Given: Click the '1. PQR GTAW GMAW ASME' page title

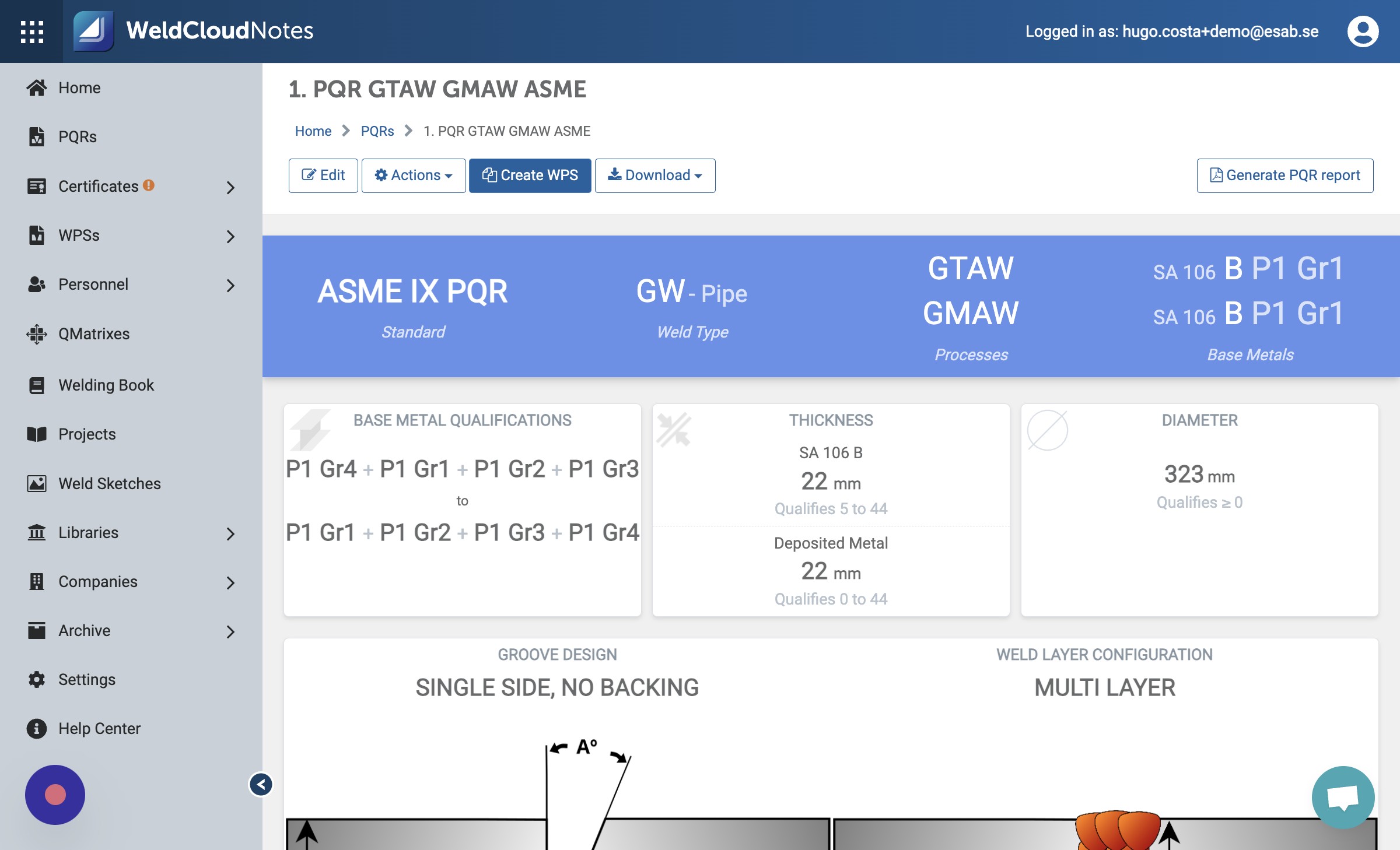Looking at the screenshot, I should click(x=437, y=89).
